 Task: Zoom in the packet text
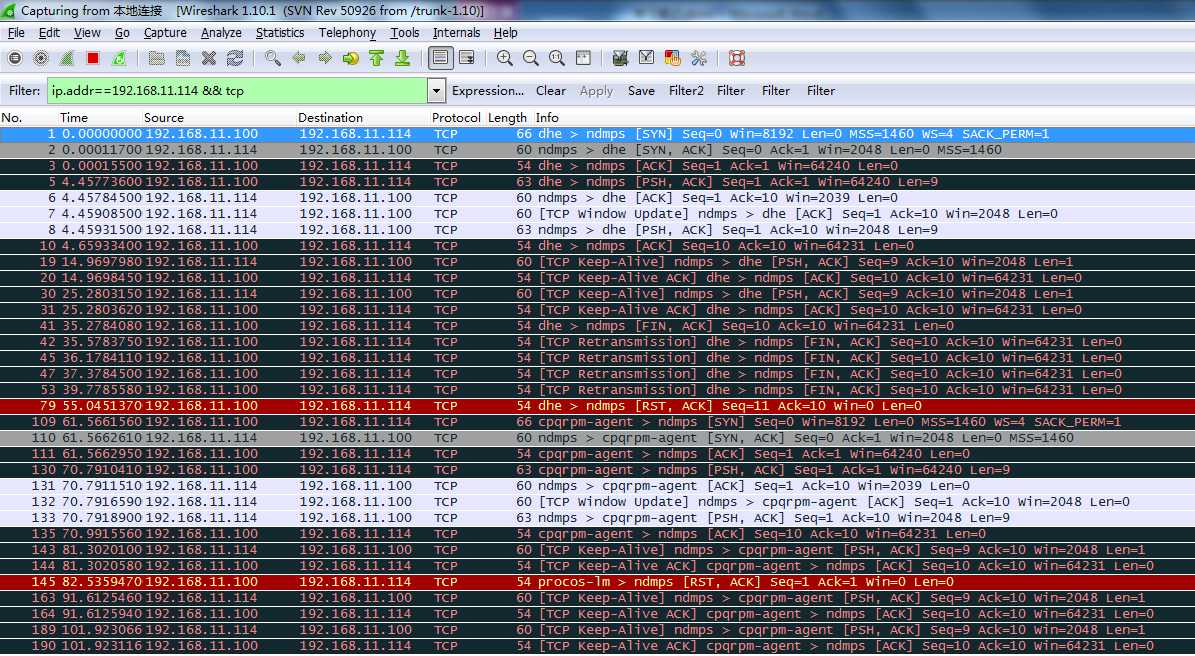(x=505, y=59)
